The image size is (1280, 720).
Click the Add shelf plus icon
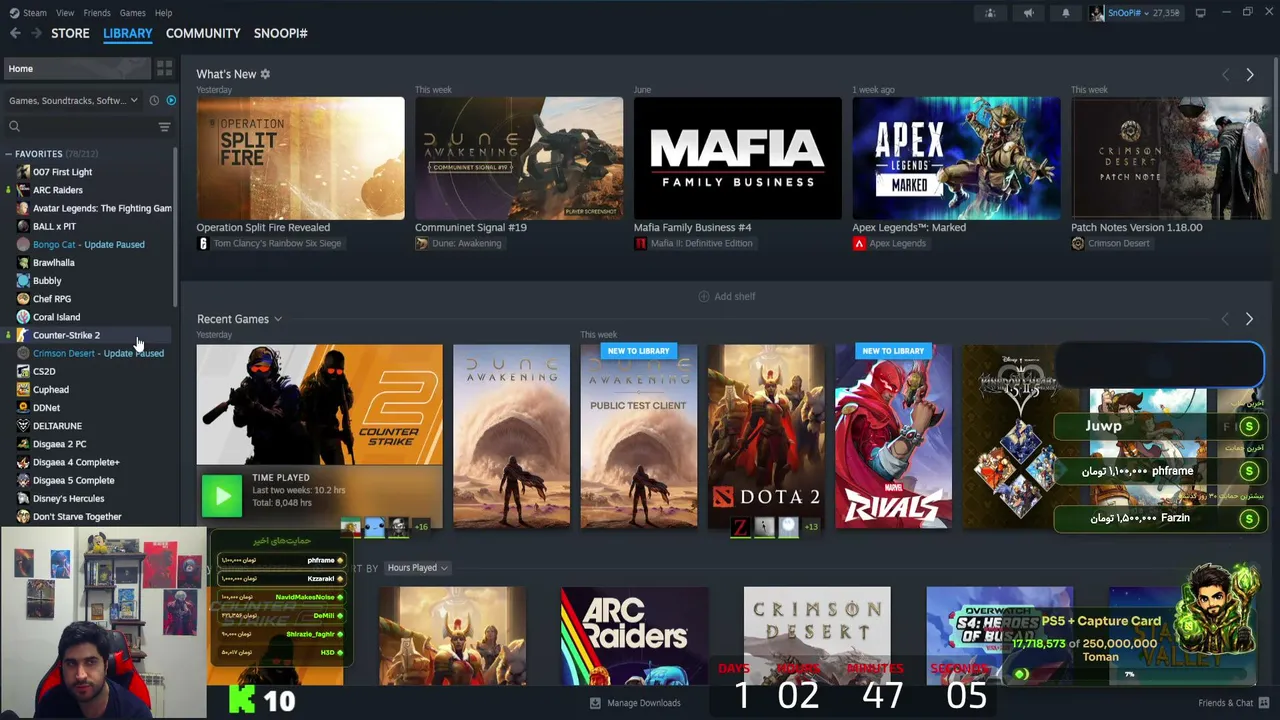(703, 297)
